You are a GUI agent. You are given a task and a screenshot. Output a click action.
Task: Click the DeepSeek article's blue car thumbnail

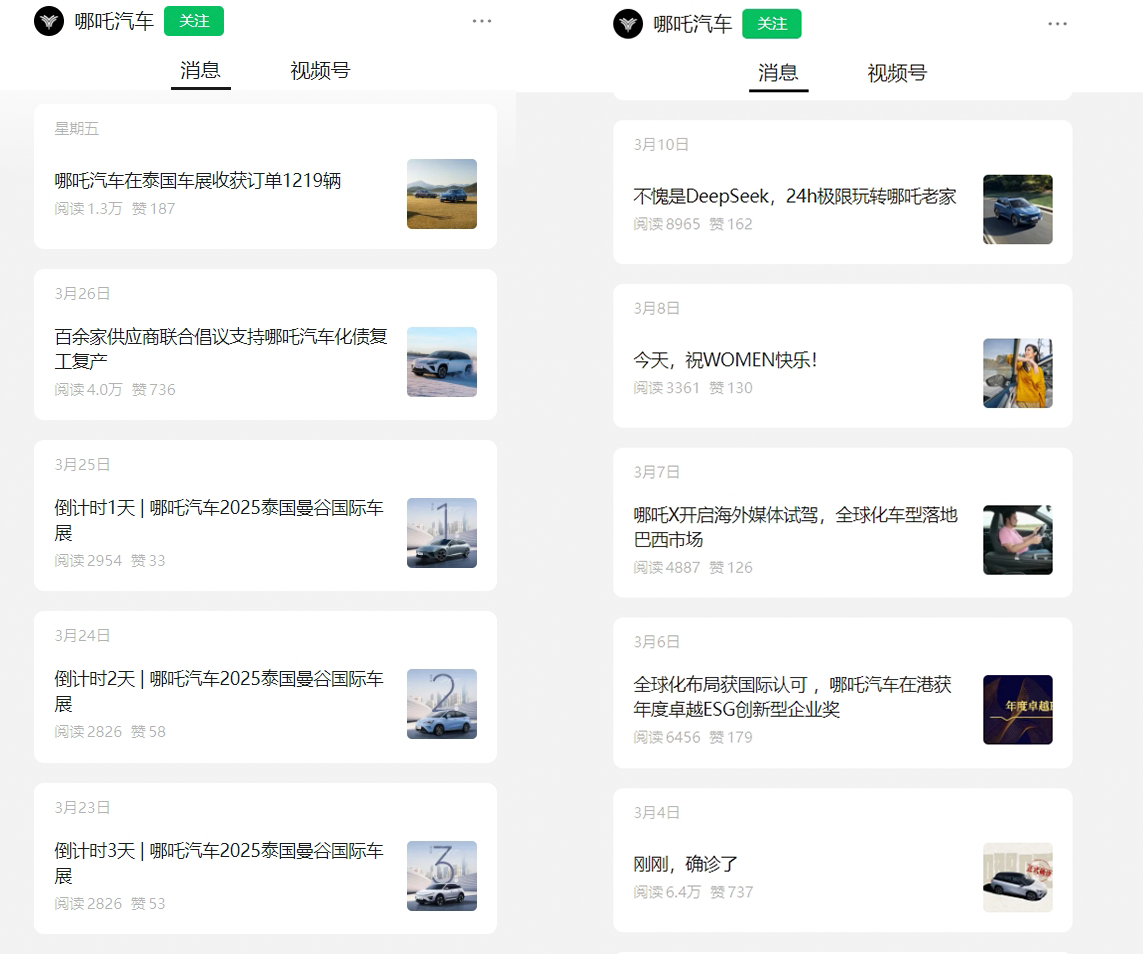click(x=1017, y=210)
